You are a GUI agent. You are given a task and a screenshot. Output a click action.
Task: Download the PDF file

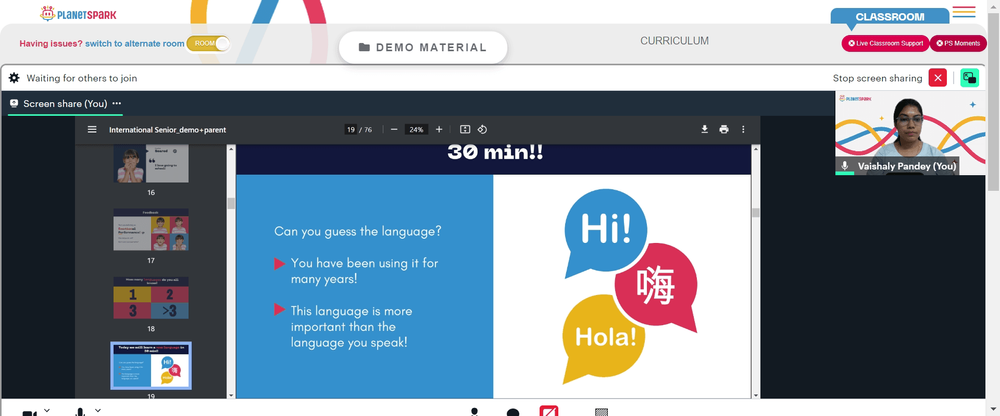(x=705, y=130)
